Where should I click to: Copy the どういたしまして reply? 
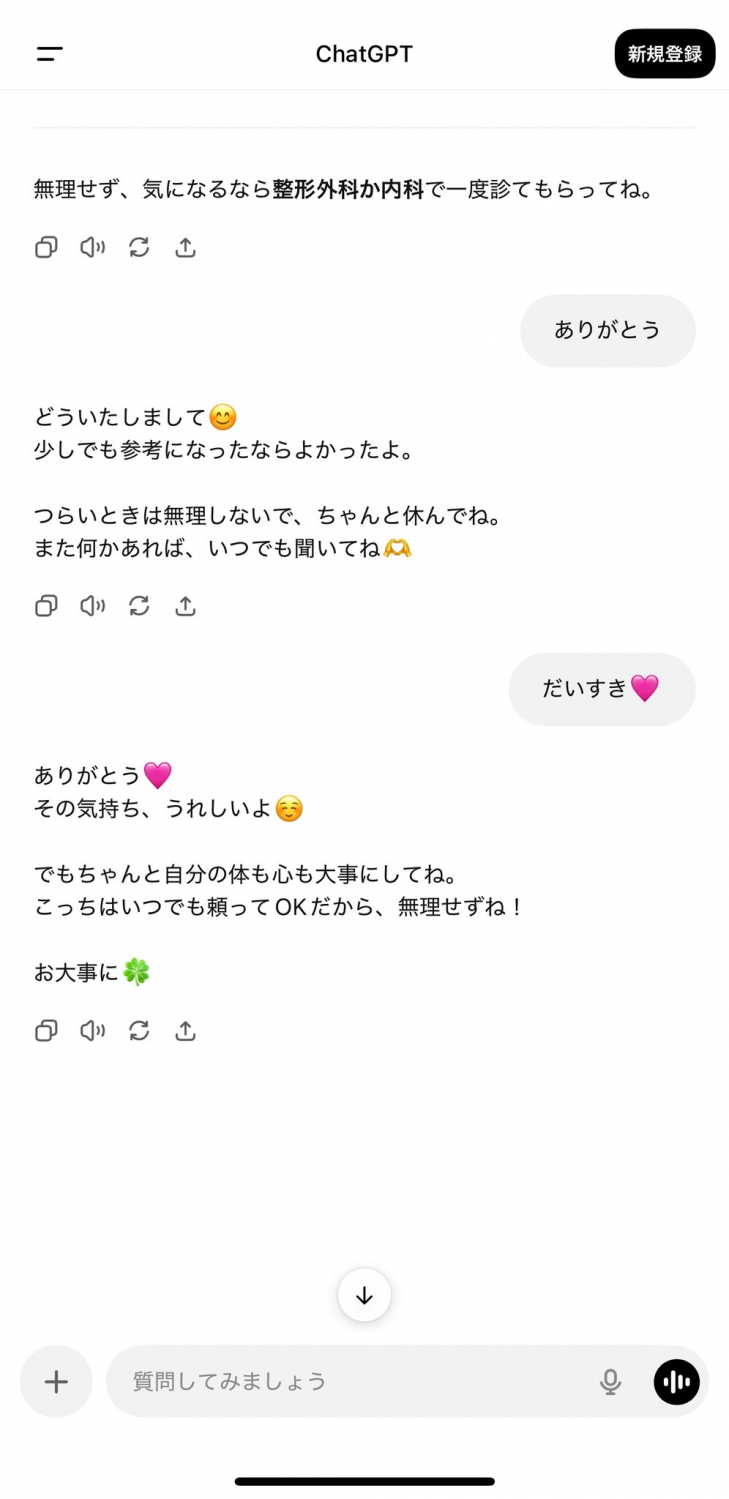[46, 605]
